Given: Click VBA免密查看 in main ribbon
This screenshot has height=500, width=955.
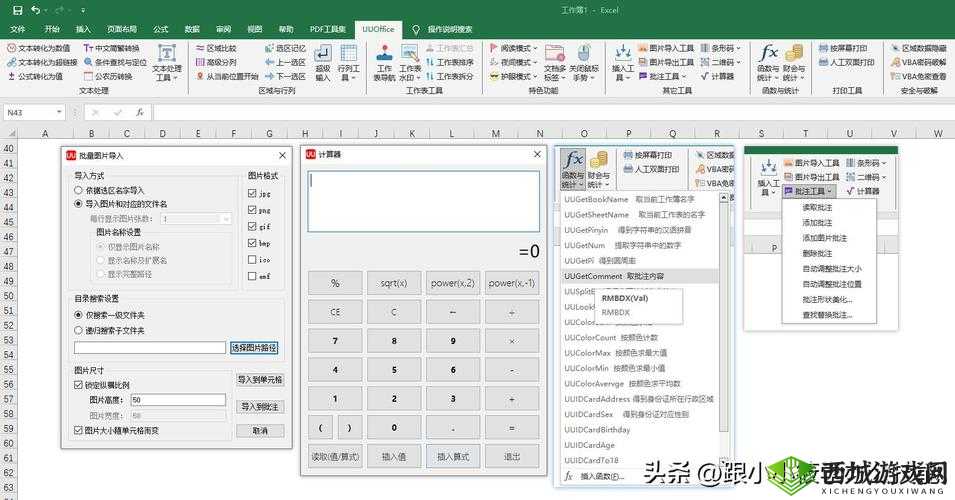Looking at the screenshot, I should pyautogui.click(x=918, y=76).
